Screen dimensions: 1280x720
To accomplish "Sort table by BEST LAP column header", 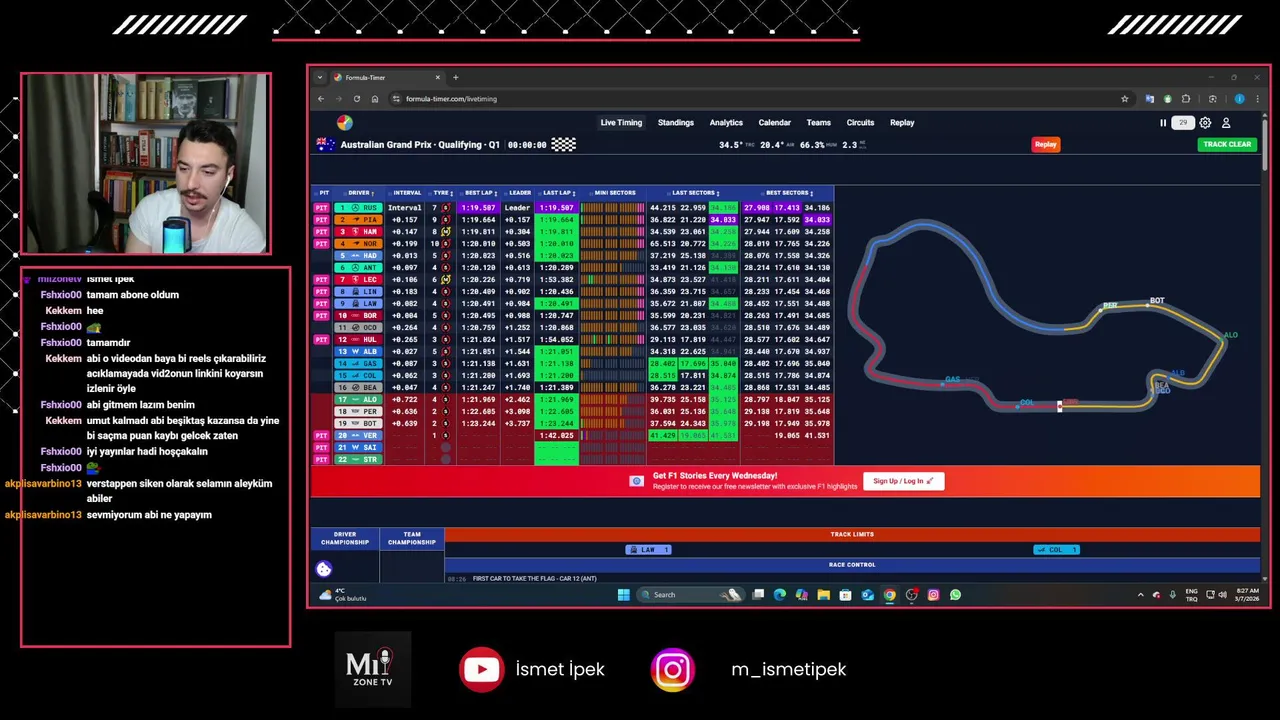I will (480, 193).
